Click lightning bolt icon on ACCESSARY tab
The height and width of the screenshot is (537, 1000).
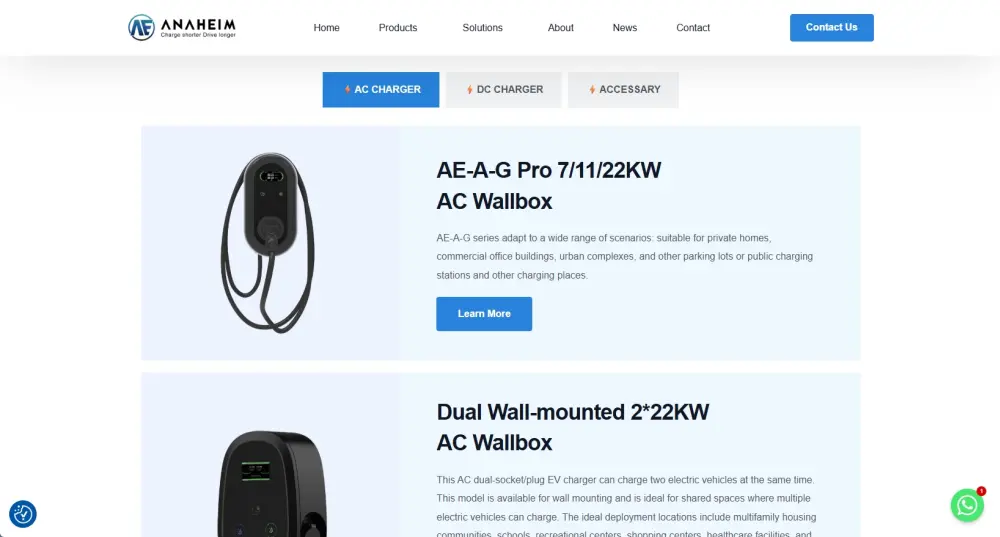click(592, 89)
